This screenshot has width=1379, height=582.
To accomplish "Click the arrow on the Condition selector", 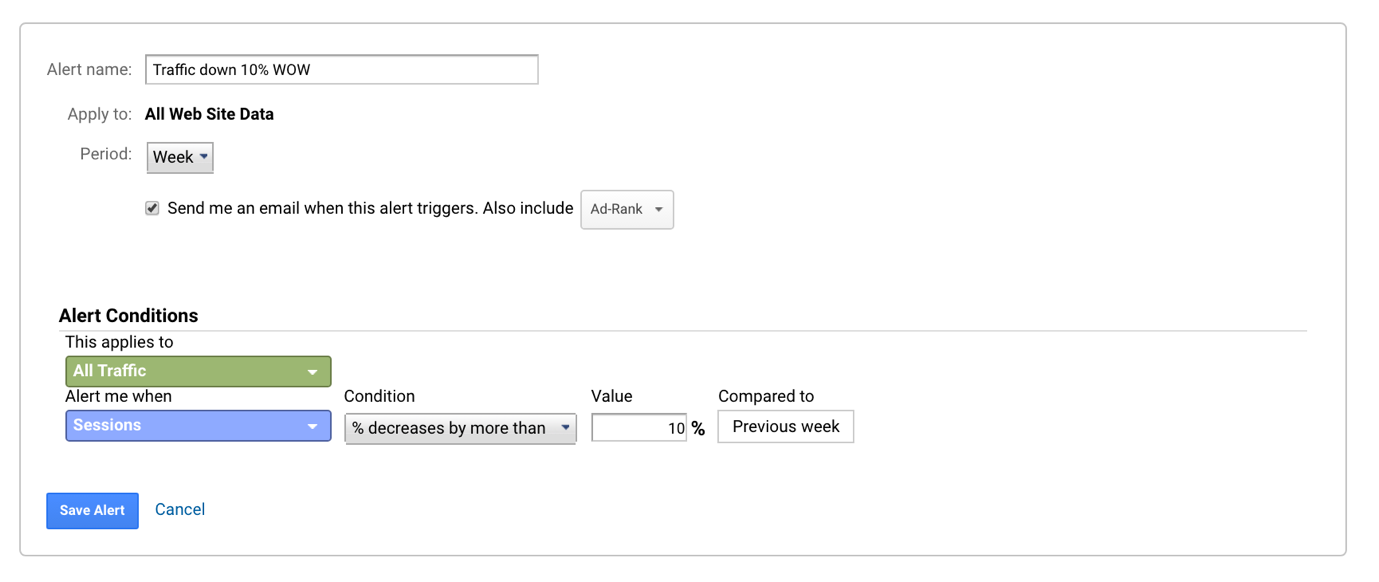I will (565, 428).
